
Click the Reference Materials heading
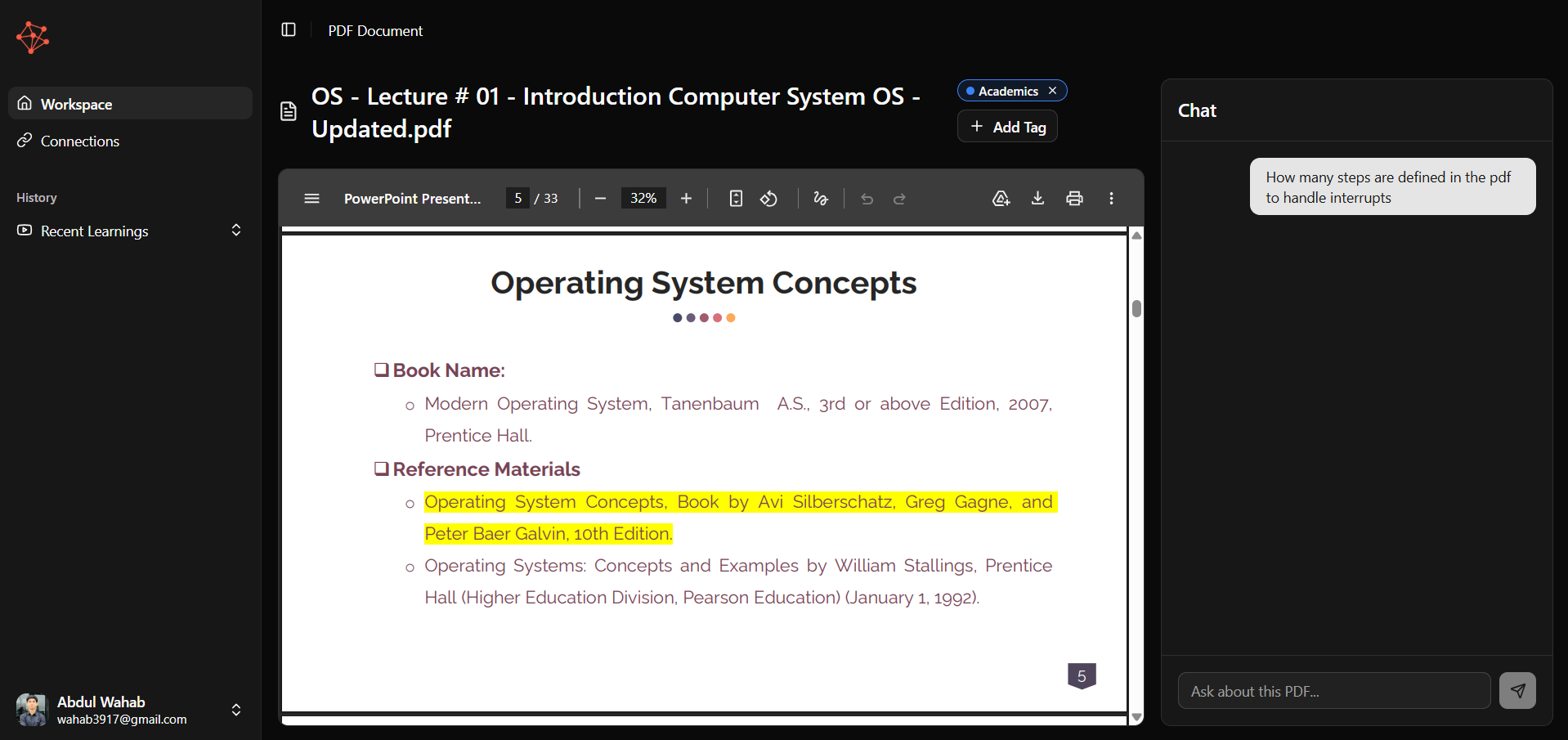click(486, 469)
